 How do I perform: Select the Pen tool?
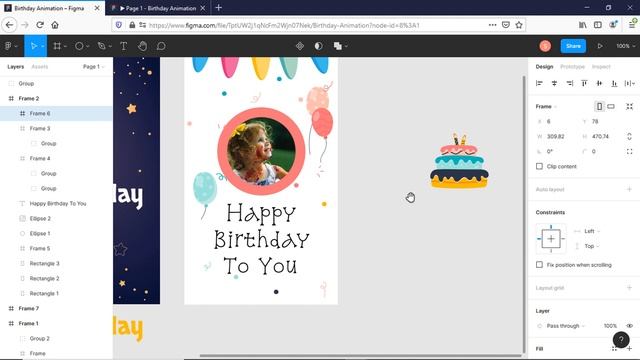click(x=102, y=46)
